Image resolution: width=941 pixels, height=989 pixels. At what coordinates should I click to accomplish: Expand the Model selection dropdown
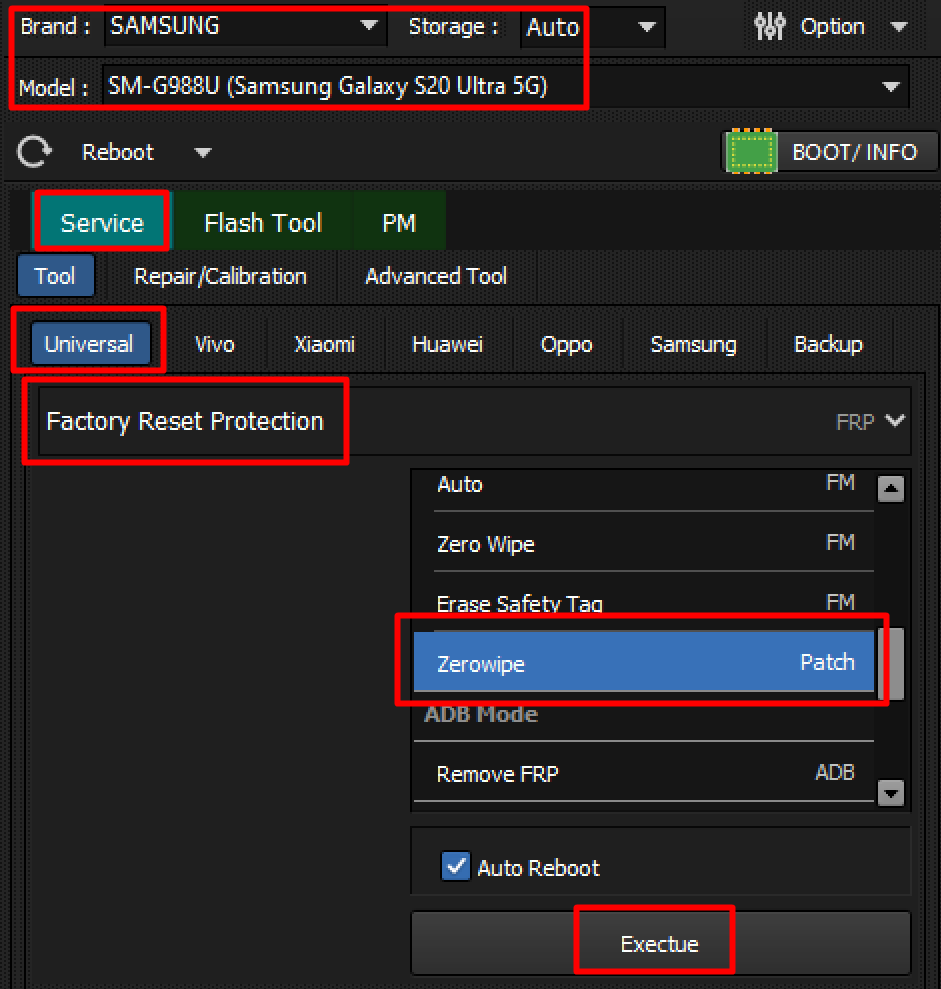click(x=505, y=86)
